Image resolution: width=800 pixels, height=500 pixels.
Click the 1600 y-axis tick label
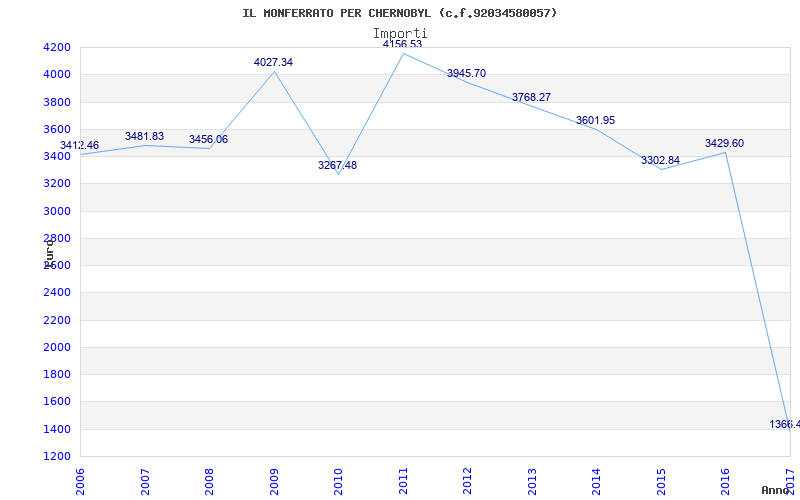coord(57,402)
